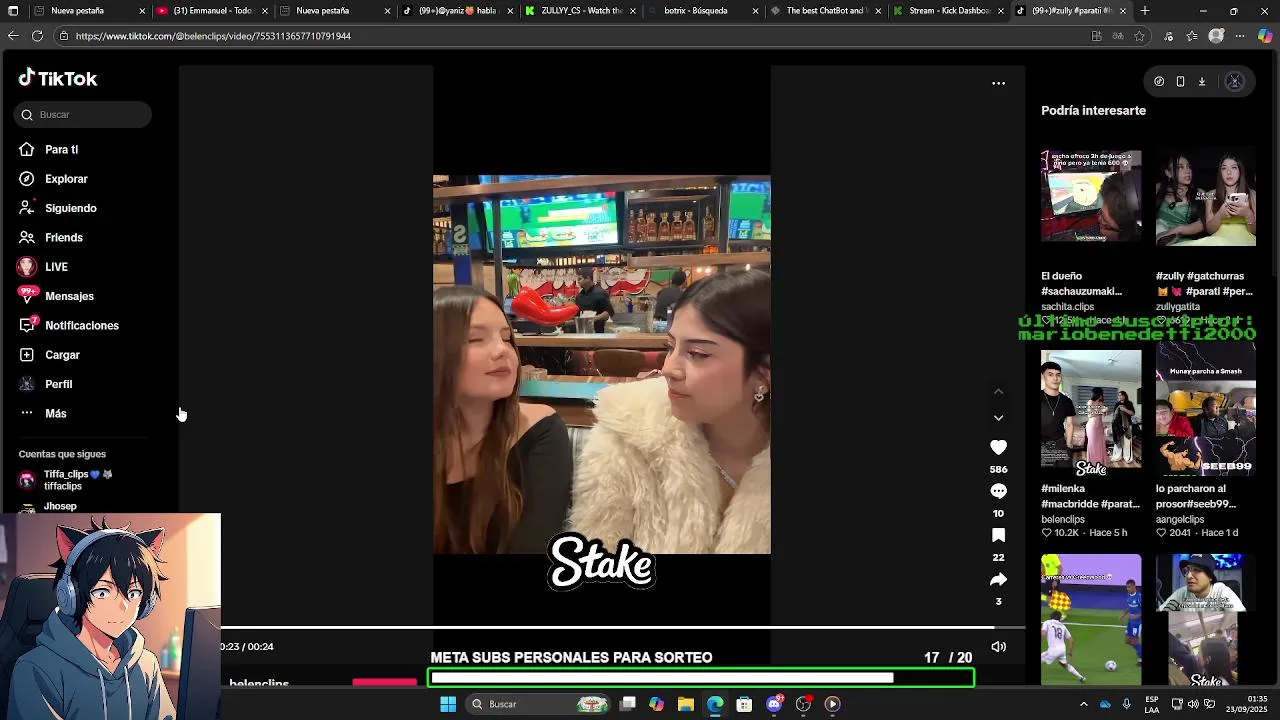Image resolution: width=1280 pixels, height=720 pixels.
Task: Open Edge split screen icon
Action: pyautogui.click(x=1096, y=36)
